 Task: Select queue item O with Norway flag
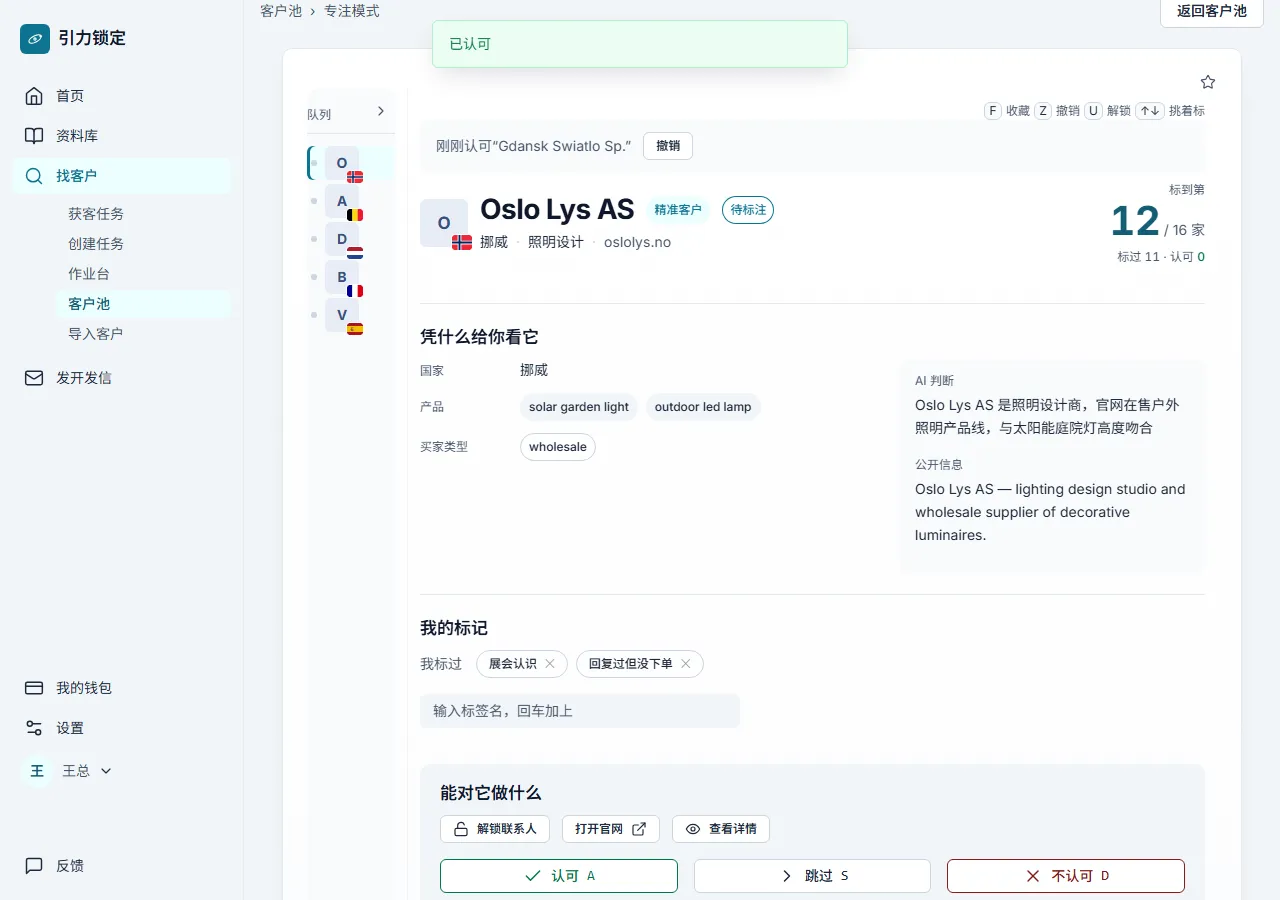click(x=351, y=163)
